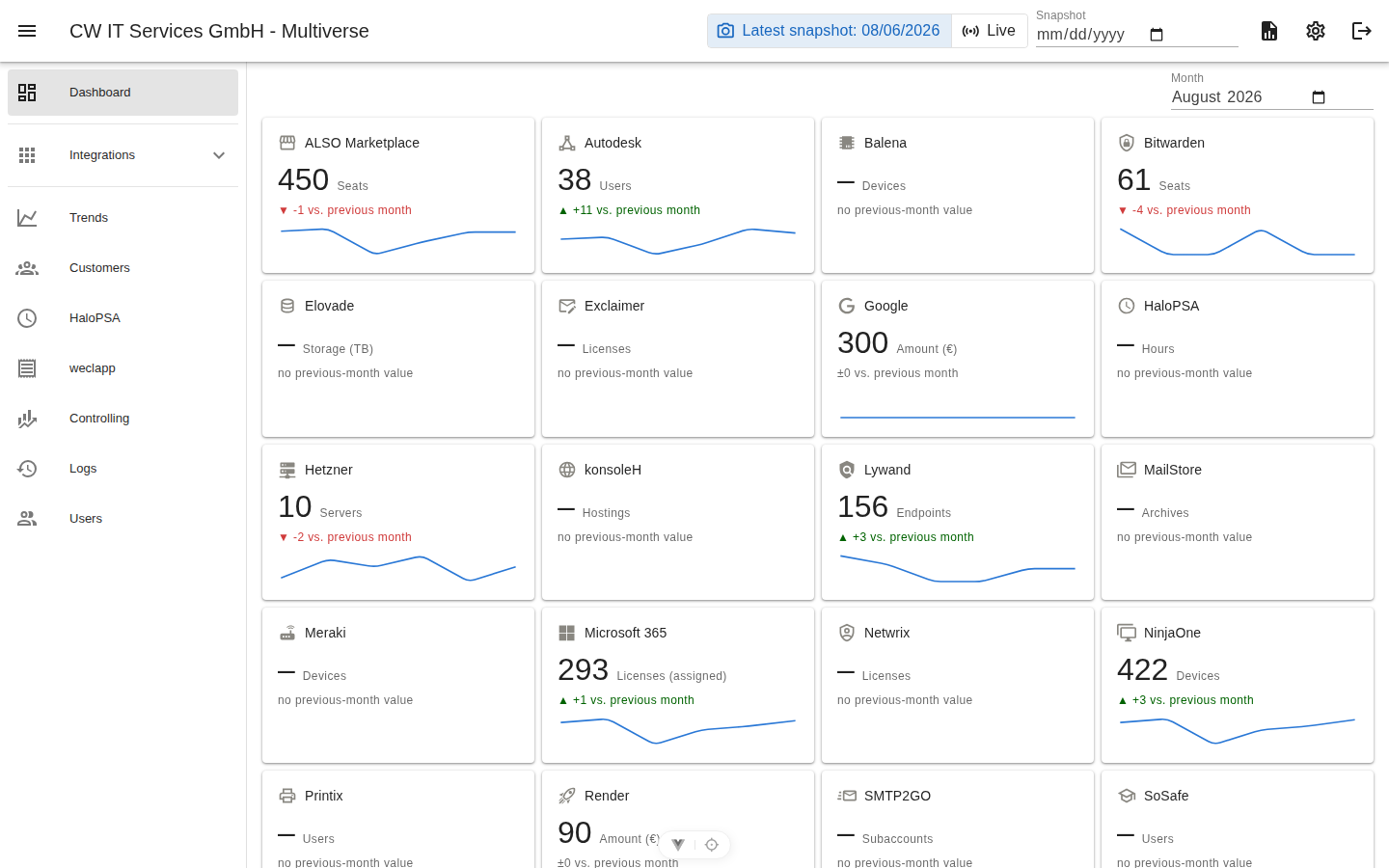Click the NinjaOne monitor icon
The height and width of the screenshot is (868, 1389).
point(1127,633)
